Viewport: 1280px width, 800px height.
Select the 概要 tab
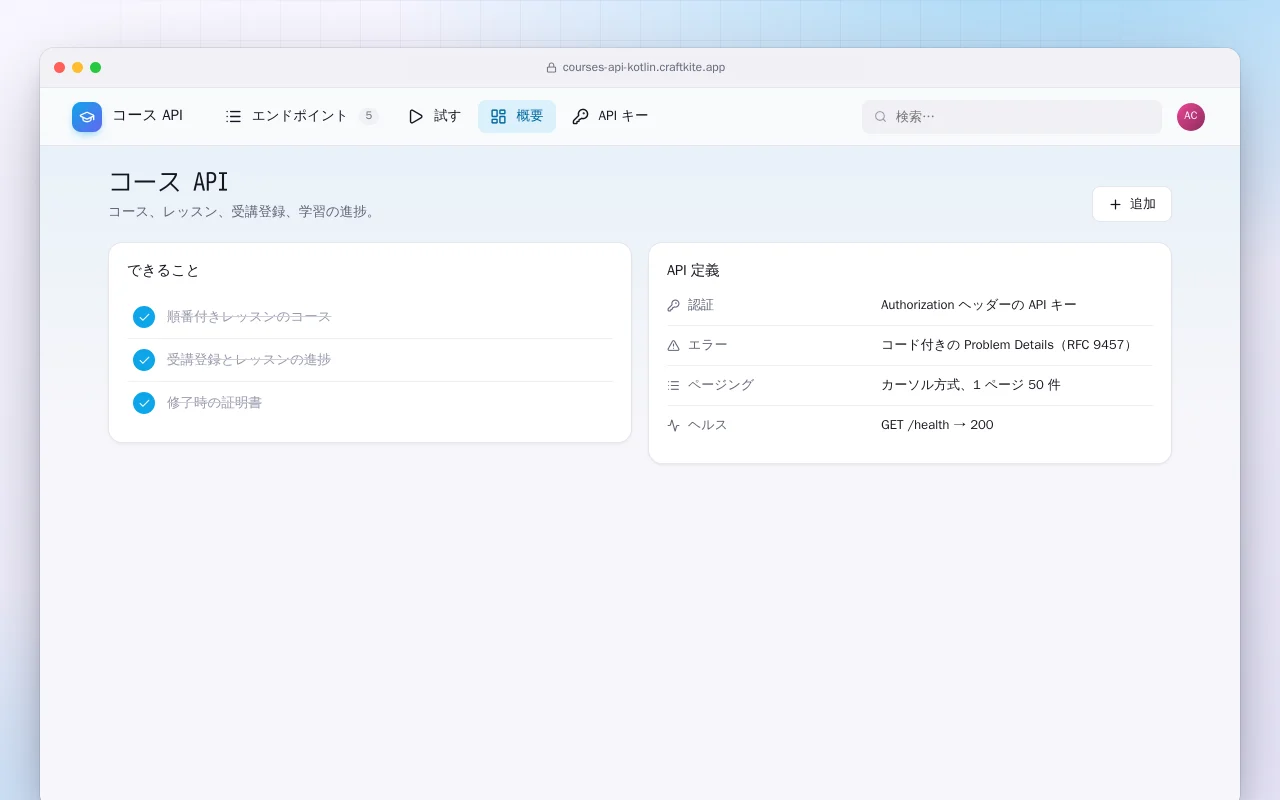[x=517, y=116]
